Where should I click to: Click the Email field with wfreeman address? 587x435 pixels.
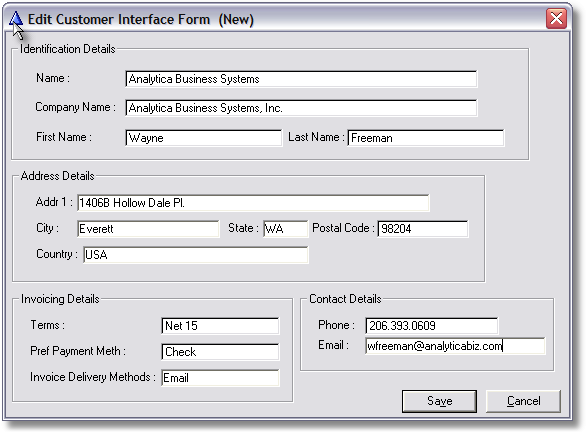[455, 346]
